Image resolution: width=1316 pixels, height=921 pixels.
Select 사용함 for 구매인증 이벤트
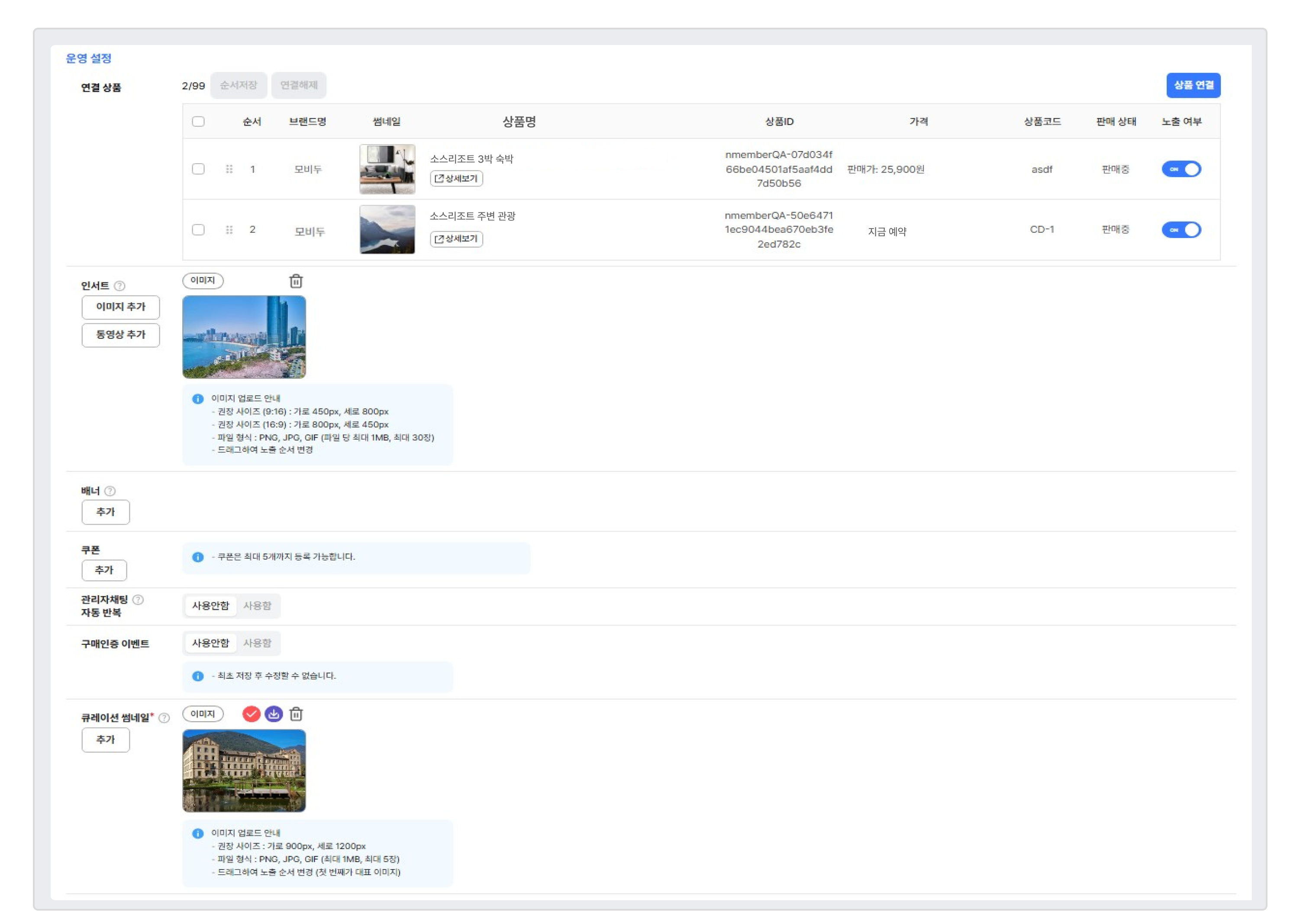257,643
